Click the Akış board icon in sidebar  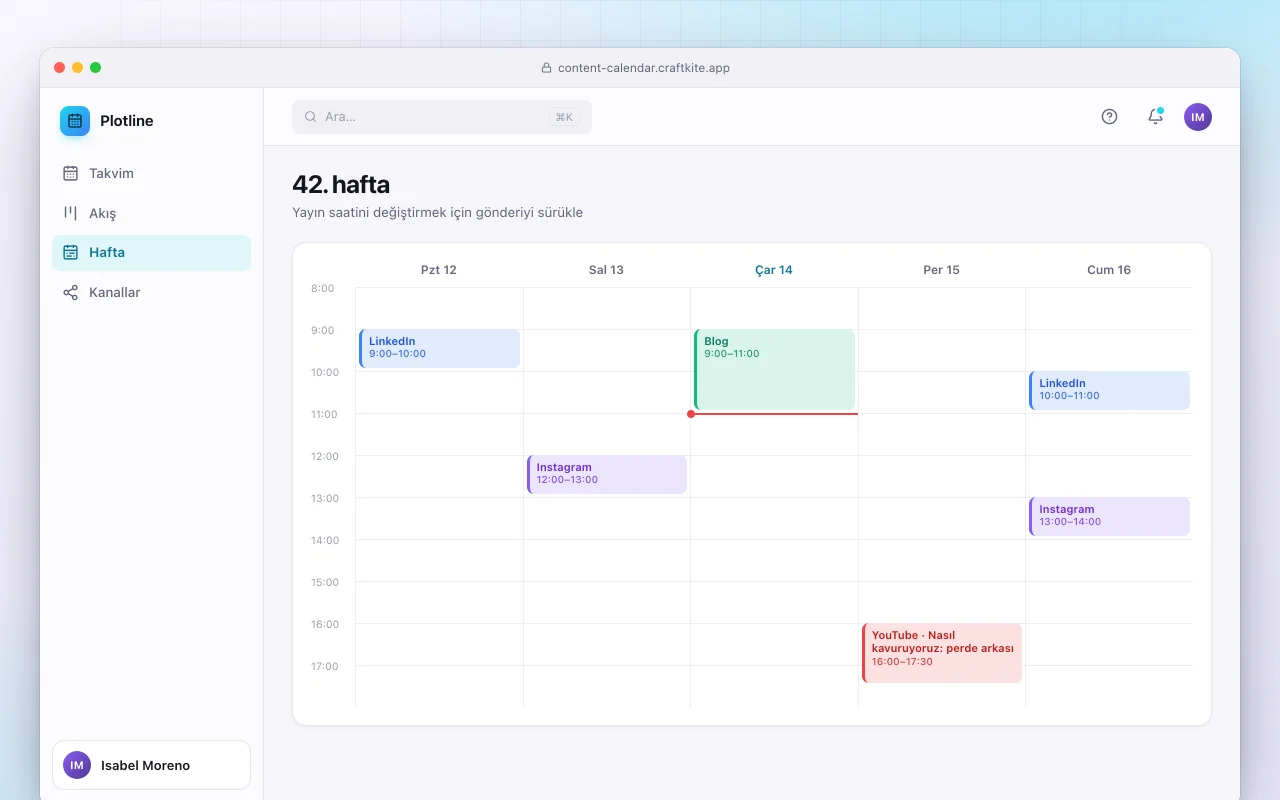(70, 213)
